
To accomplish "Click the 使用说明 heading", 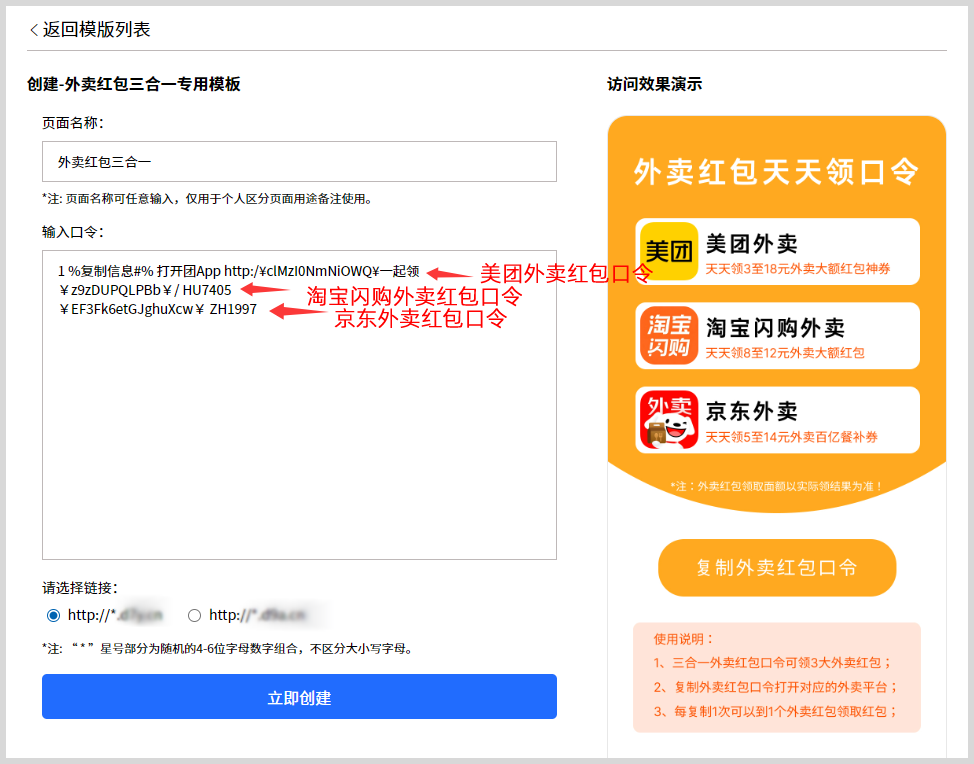I will [x=684, y=639].
